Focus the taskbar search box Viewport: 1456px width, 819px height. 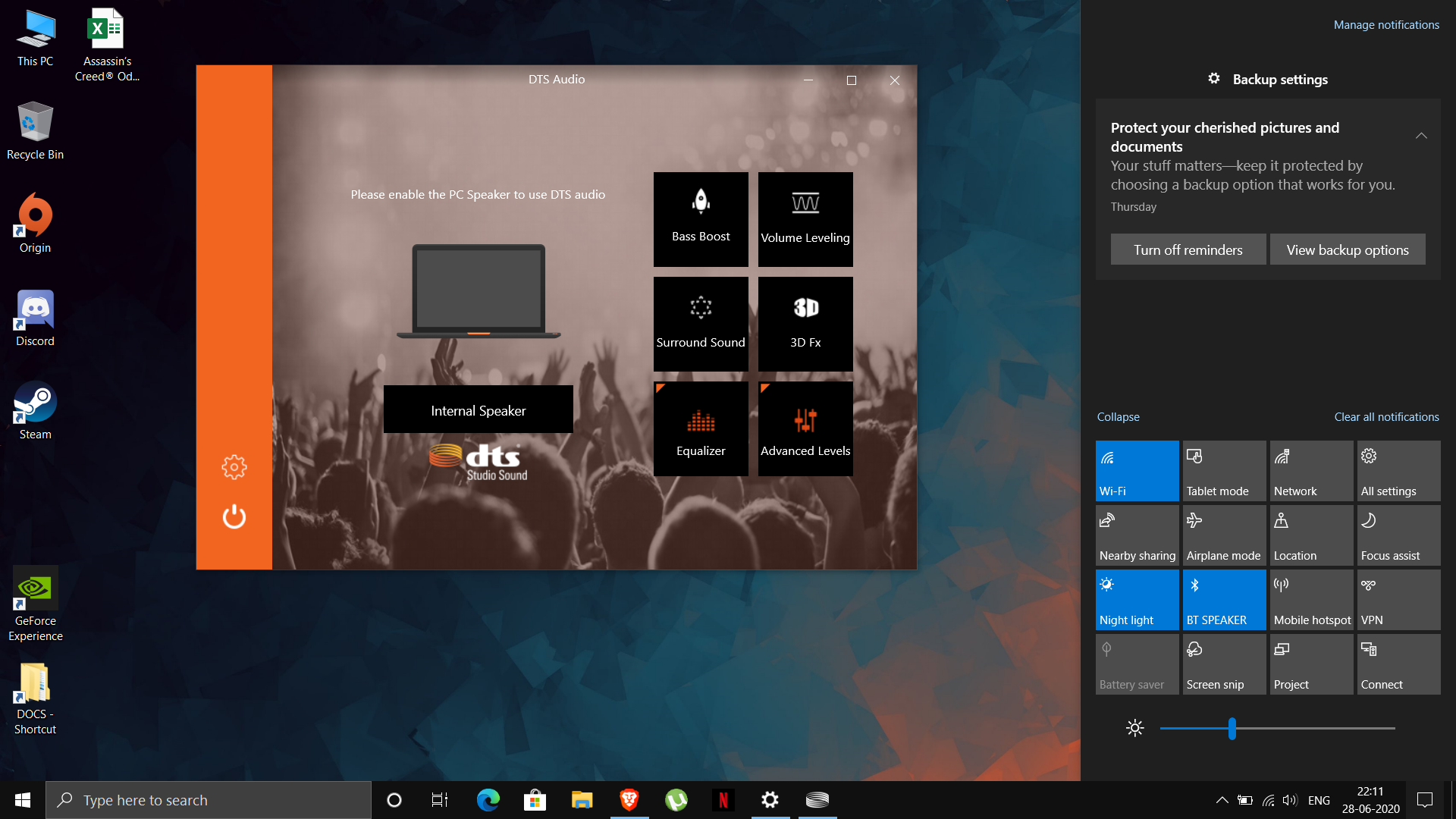click(209, 800)
